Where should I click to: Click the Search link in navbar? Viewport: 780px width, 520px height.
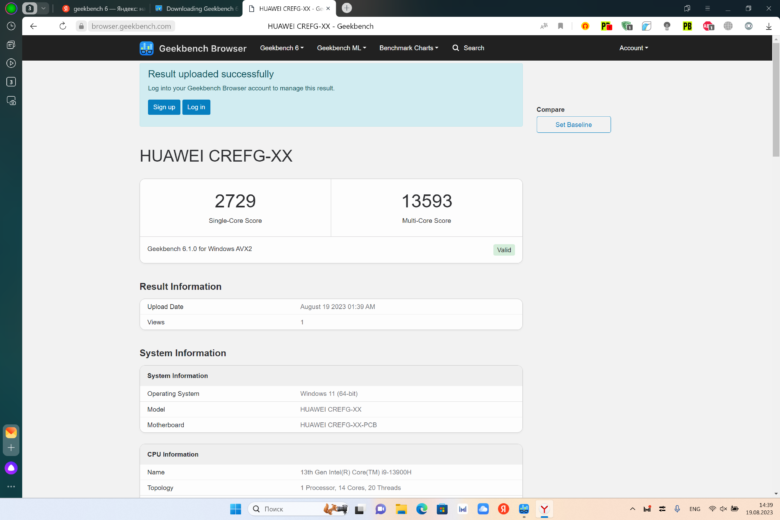[468, 48]
